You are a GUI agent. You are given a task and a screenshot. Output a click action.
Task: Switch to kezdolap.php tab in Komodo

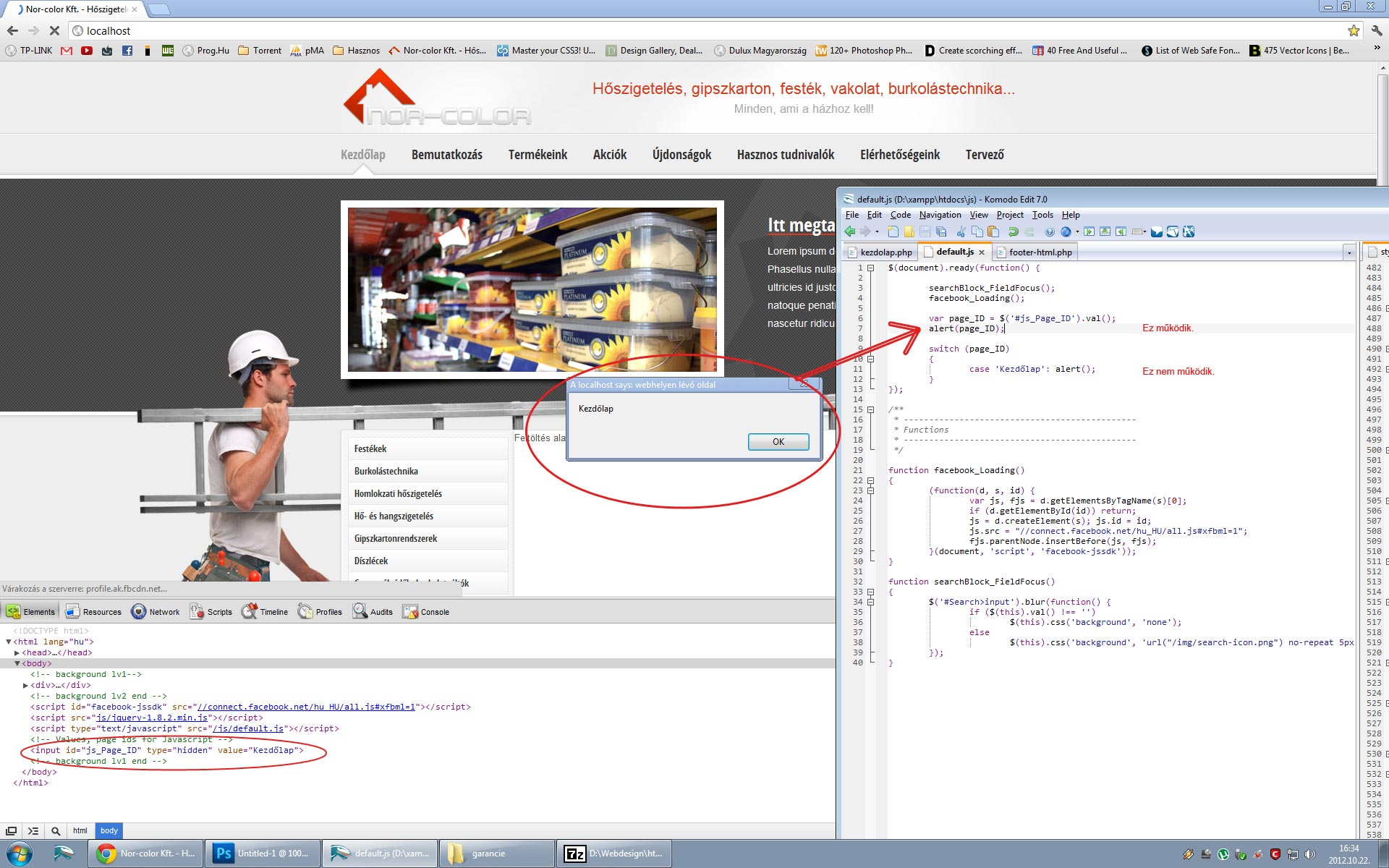pyautogui.click(x=880, y=252)
